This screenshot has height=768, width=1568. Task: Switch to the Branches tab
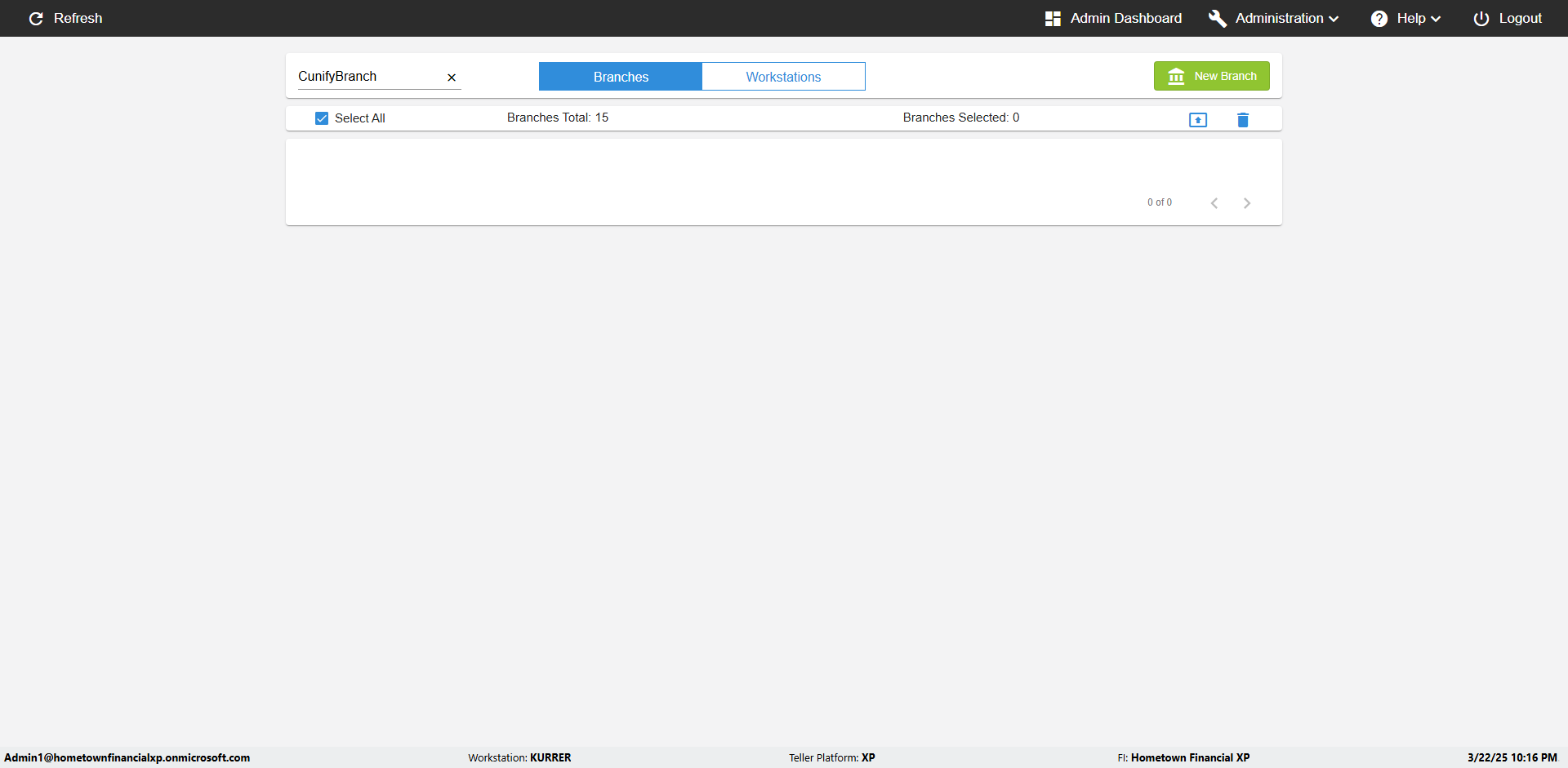[621, 77]
